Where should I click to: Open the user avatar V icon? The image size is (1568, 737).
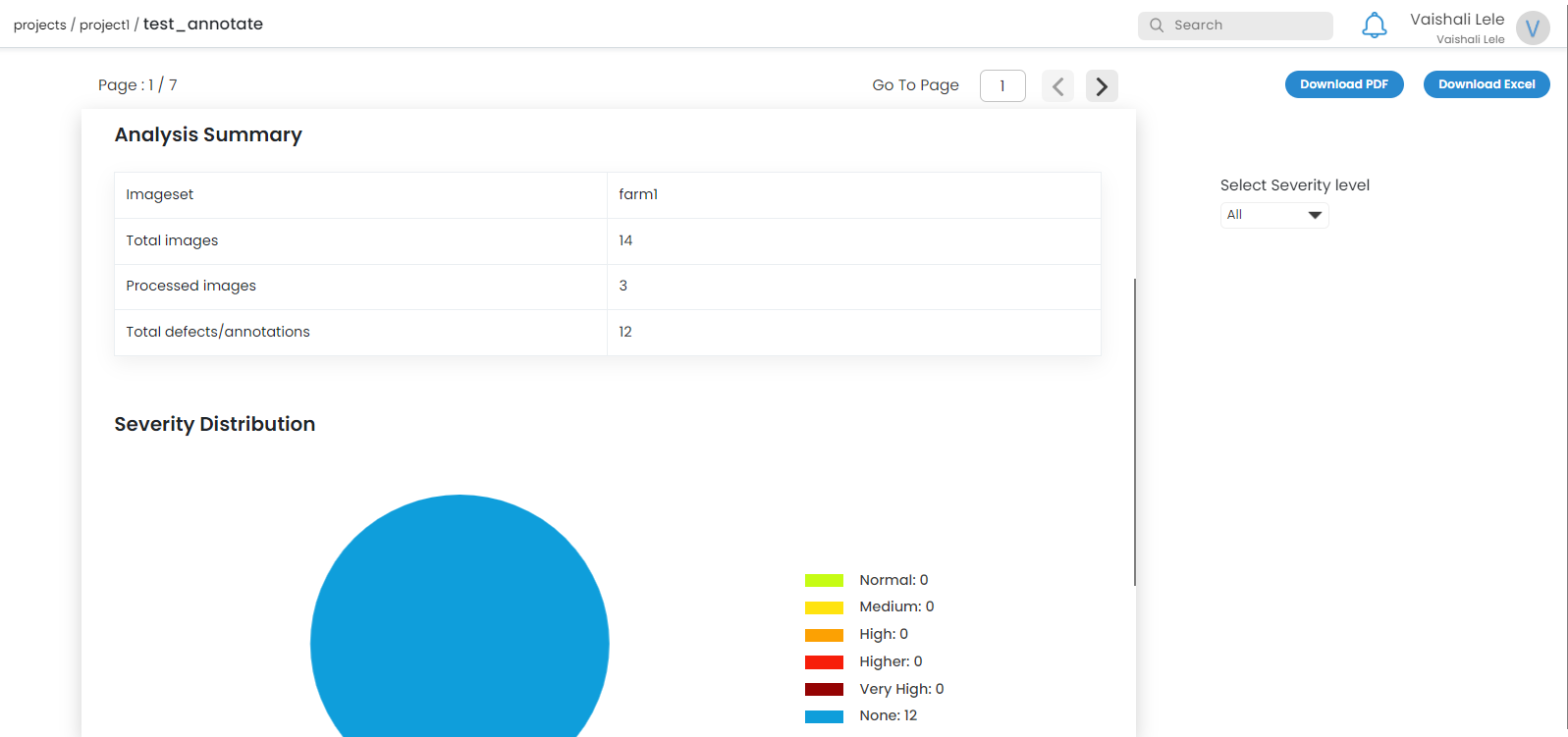(x=1532, y=27)
